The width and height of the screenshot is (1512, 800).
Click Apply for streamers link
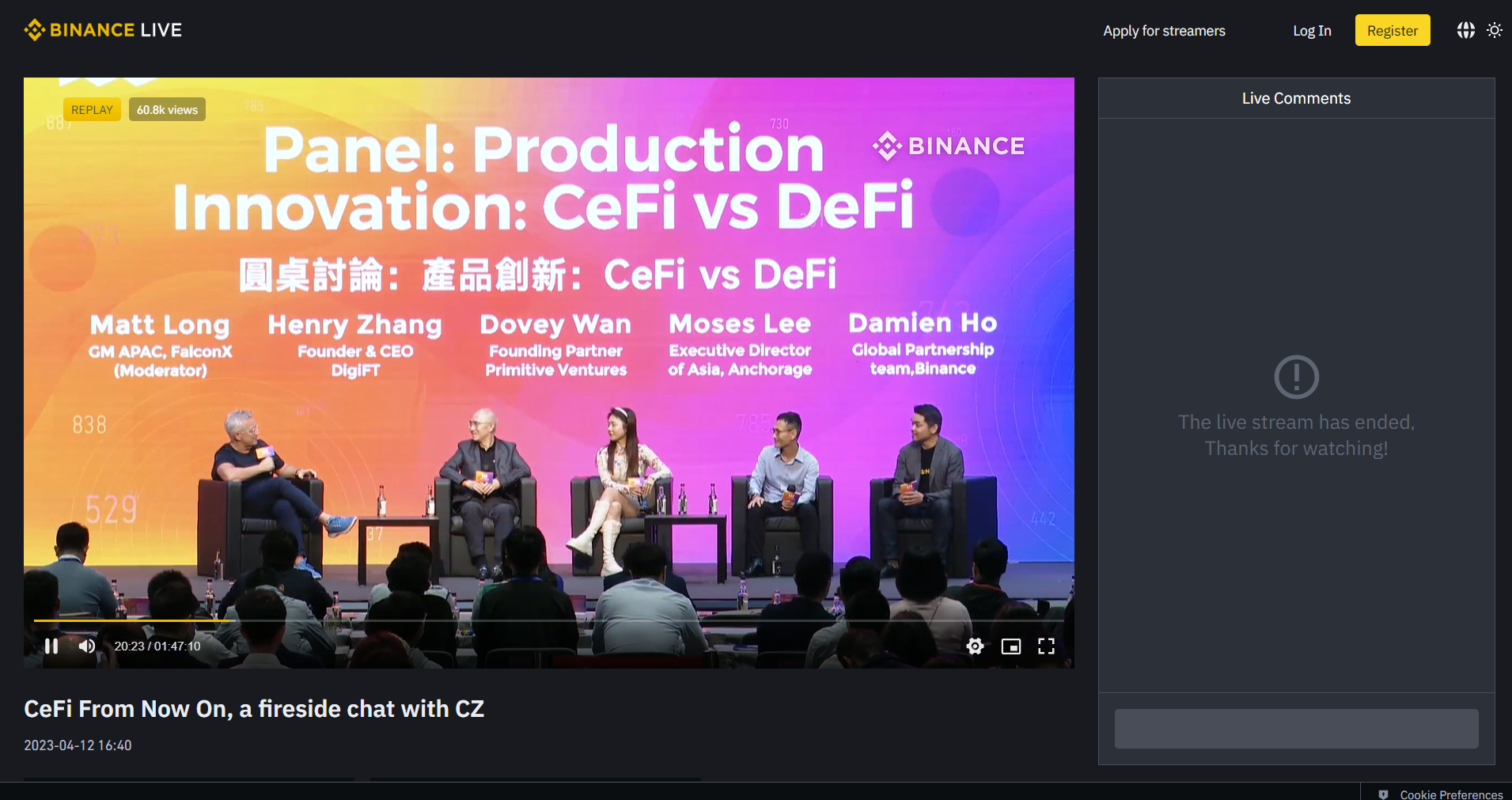click(1164, 31)
